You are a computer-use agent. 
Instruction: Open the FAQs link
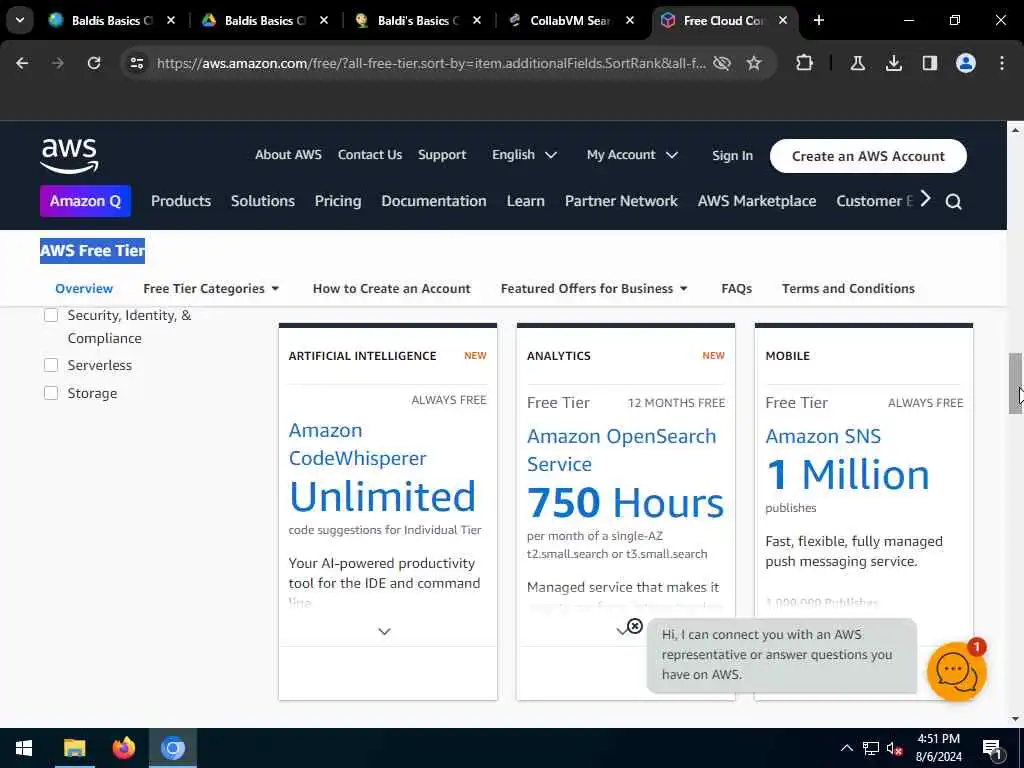coord(737,289)
